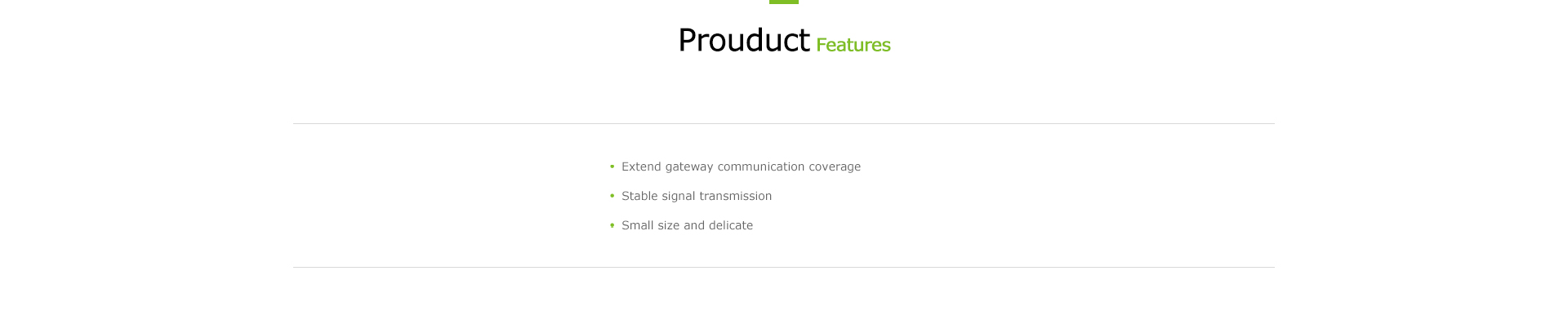Click the green accent bar above the heading
This screenshot has width=1568, height=333.
click(784, 2)
